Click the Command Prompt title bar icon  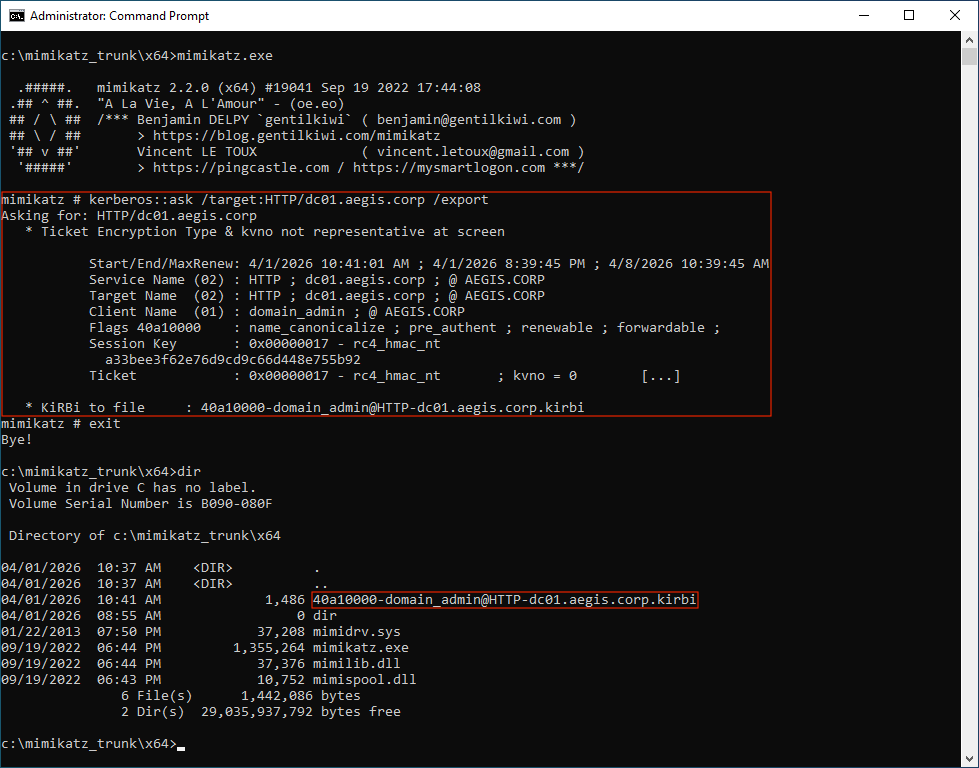tap(16, 16)
